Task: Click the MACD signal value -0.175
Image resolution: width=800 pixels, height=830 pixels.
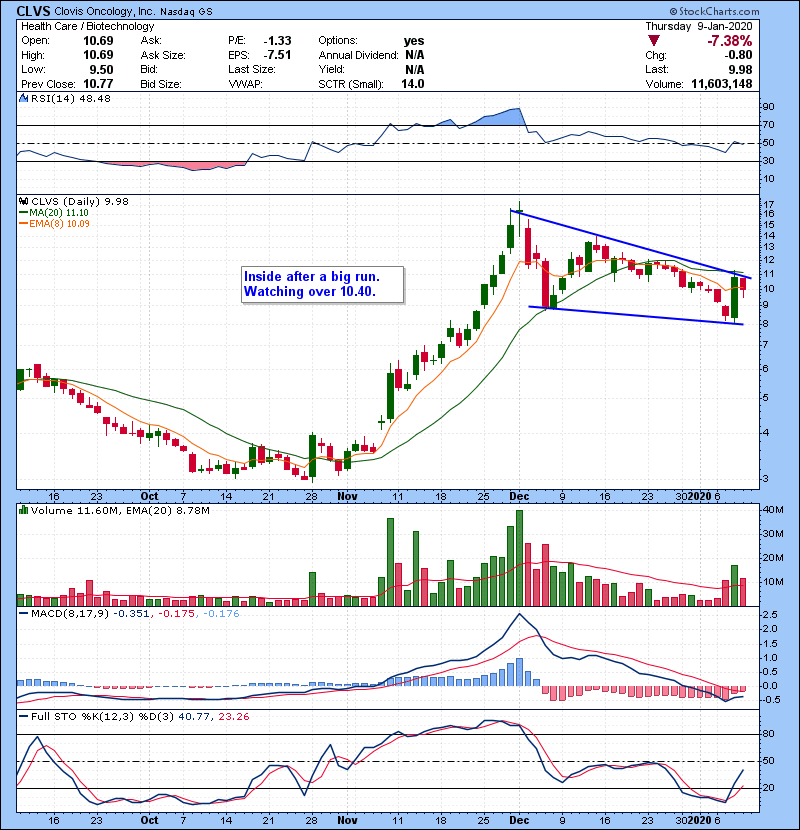Action: [177, 614]
